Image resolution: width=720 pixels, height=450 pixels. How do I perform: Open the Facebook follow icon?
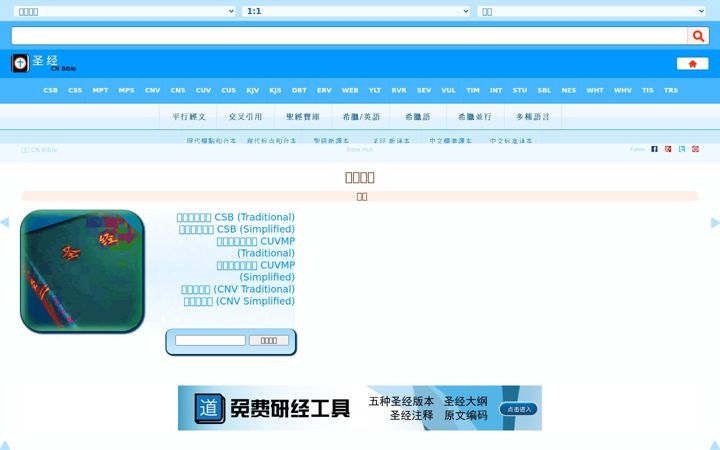654,149
